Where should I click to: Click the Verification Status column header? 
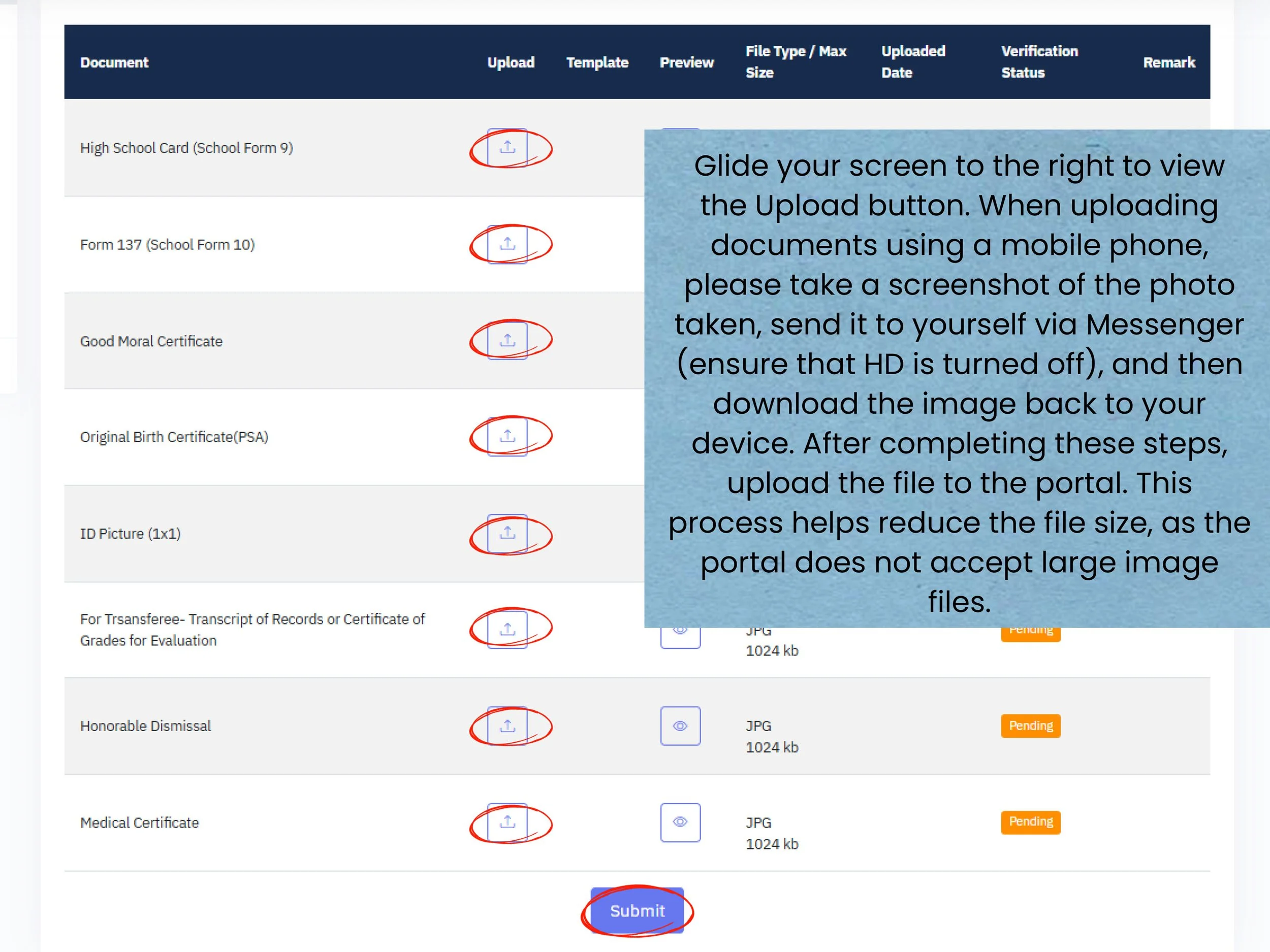pos(1040,62)
